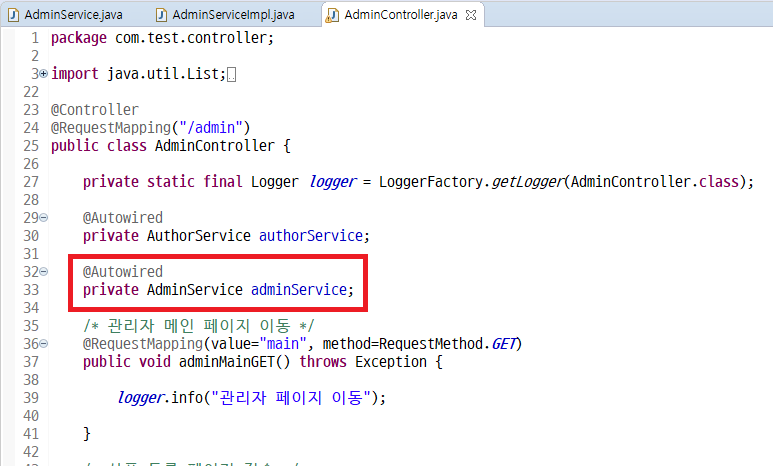Viewport: 773px width, 466px height.
Task: Click the AdminController class name on line 25
Action: [214, 146]
